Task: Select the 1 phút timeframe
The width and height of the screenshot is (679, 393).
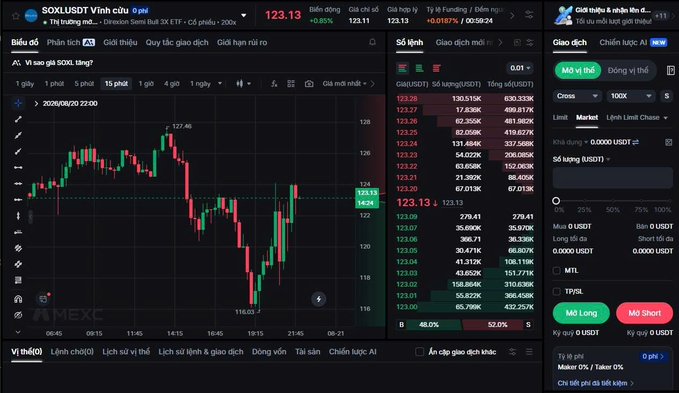Action: [54, 84]
